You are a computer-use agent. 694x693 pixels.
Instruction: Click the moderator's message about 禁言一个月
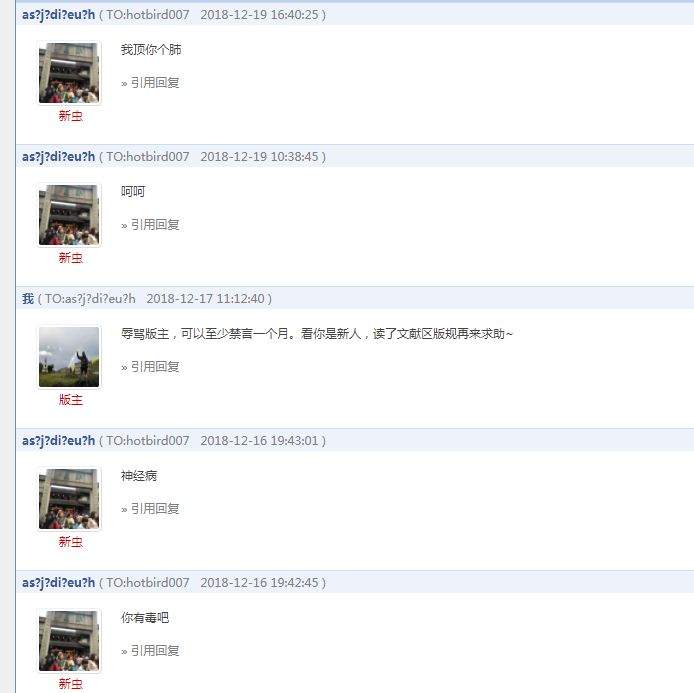[x=316, y=334]
